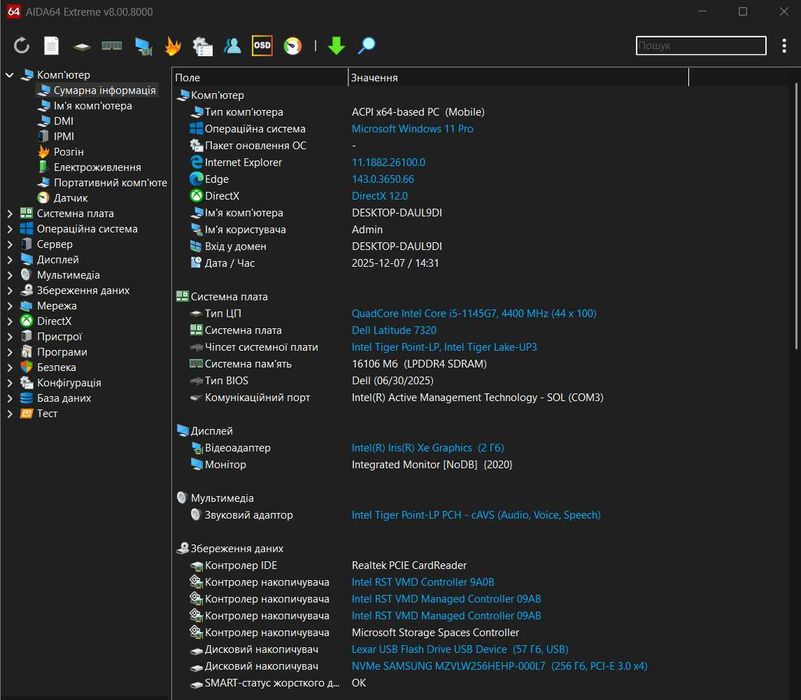Open the Intel Iris Xe Graphics link

428,448
